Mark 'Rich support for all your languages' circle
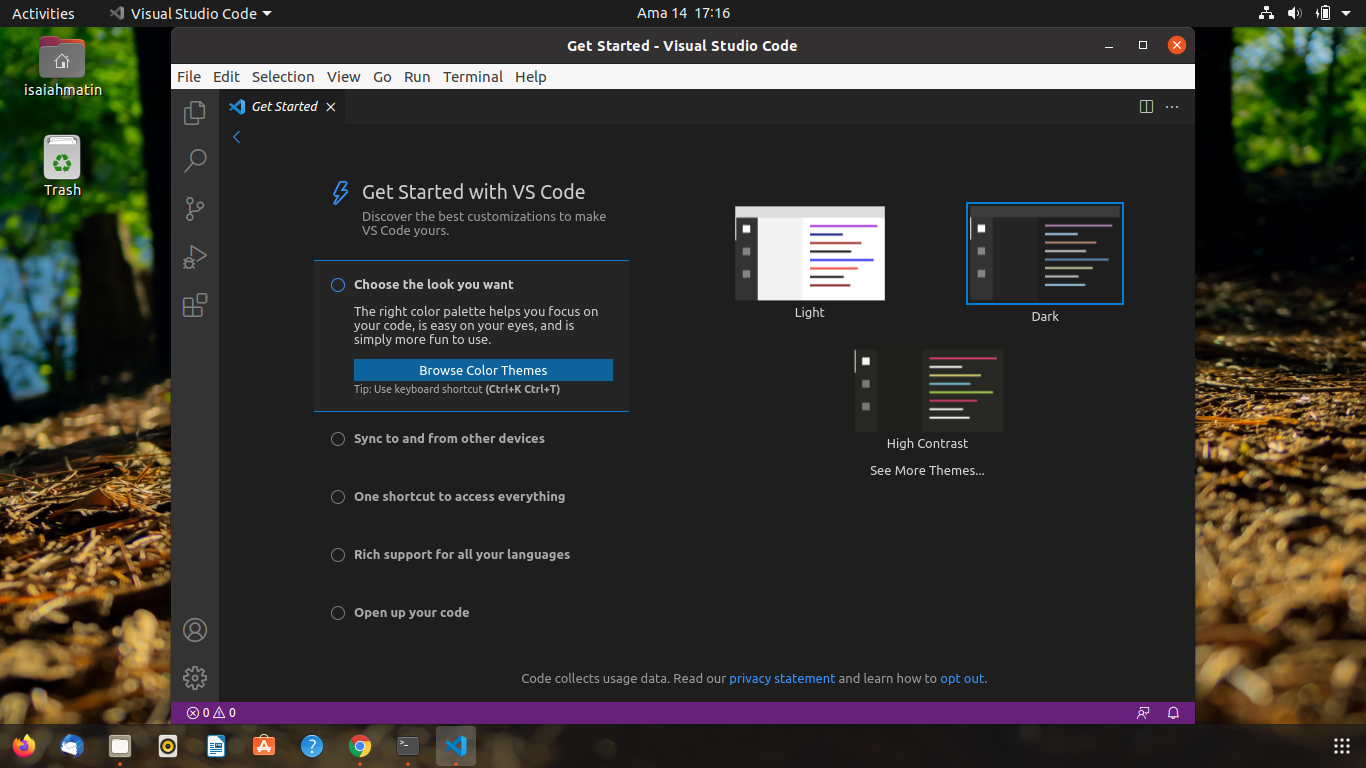 tap(338, 555)
